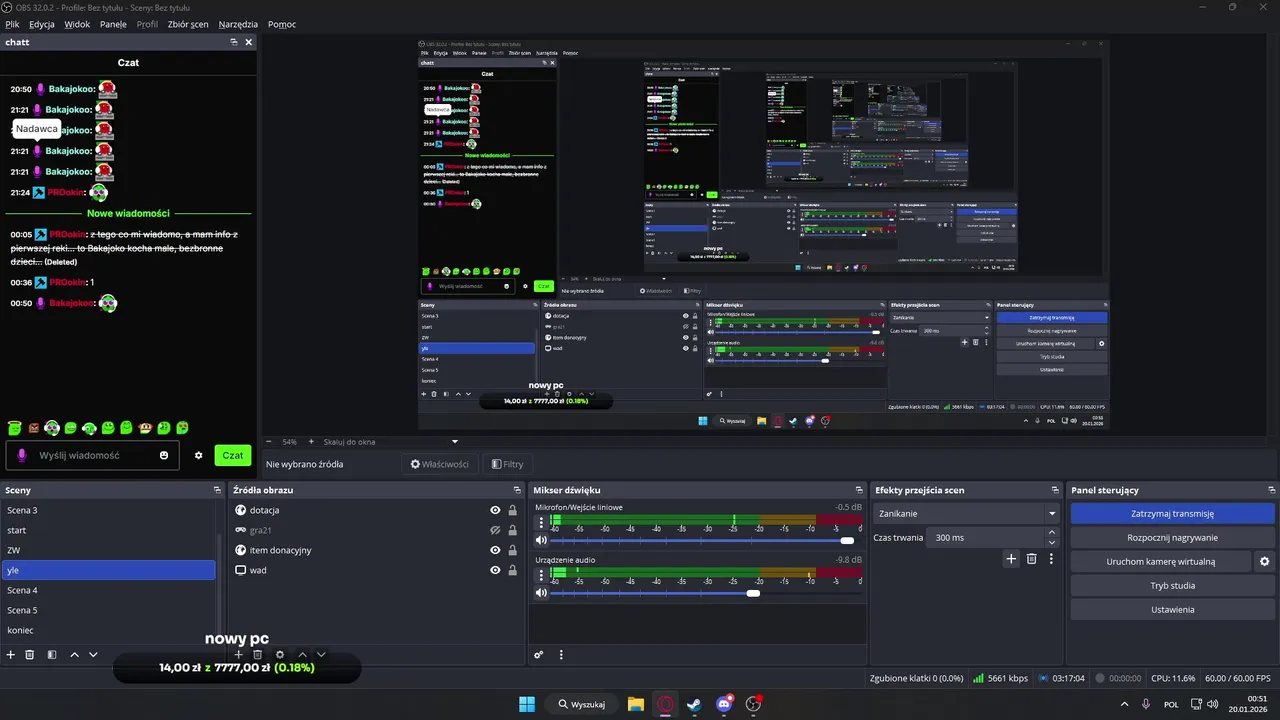Undock the Sceny panel

(217, 490)
